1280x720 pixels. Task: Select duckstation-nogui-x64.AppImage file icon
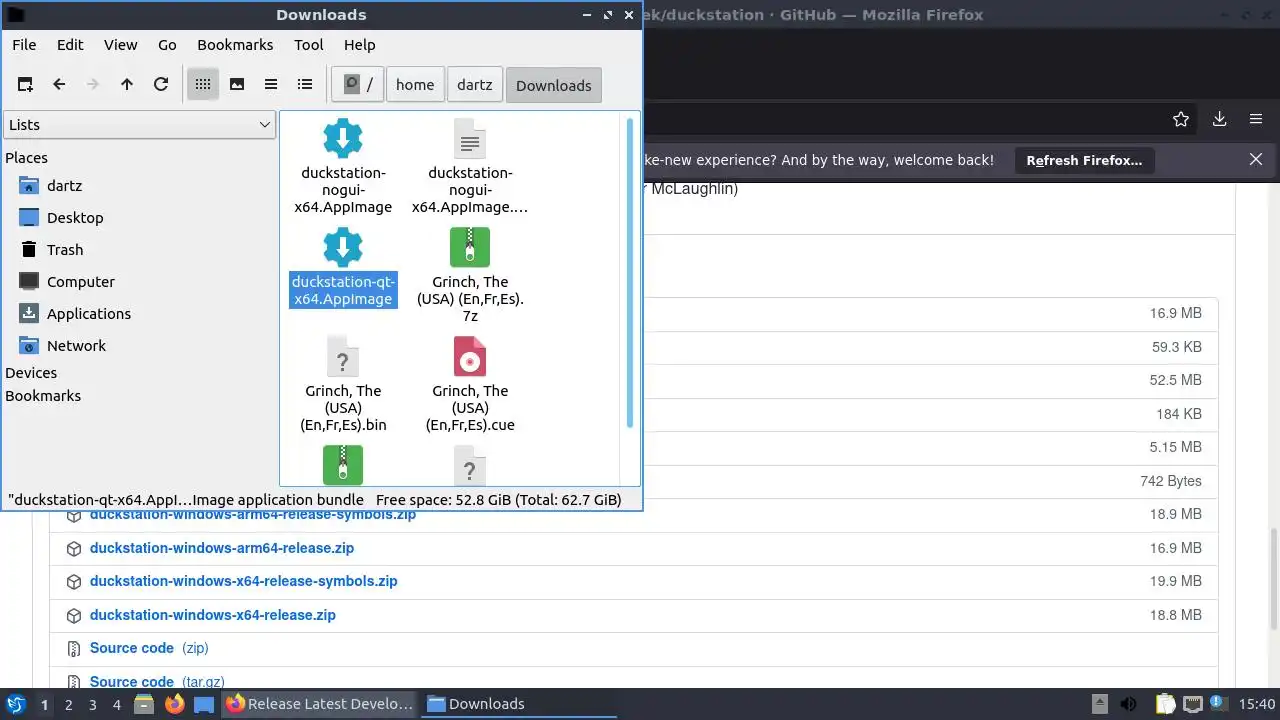[343, 139]
